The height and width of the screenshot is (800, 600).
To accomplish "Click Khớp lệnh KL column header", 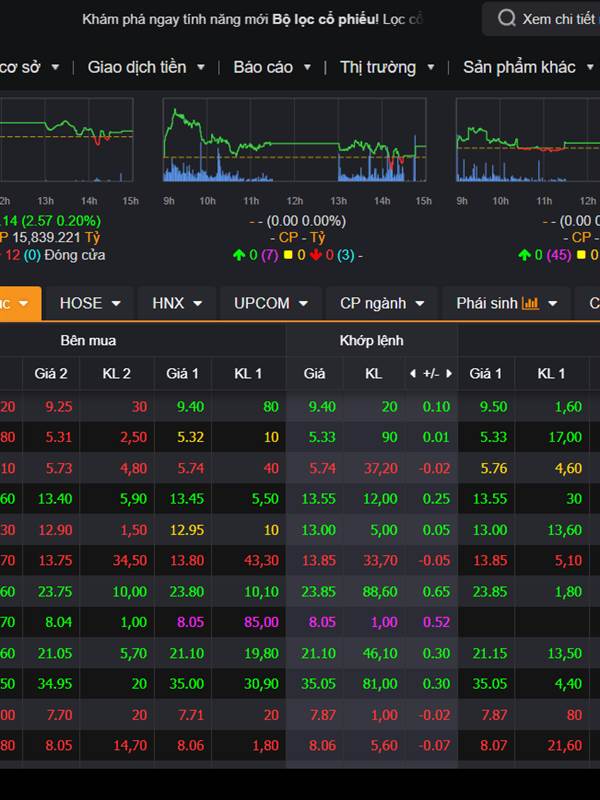I will coord(373,373).
